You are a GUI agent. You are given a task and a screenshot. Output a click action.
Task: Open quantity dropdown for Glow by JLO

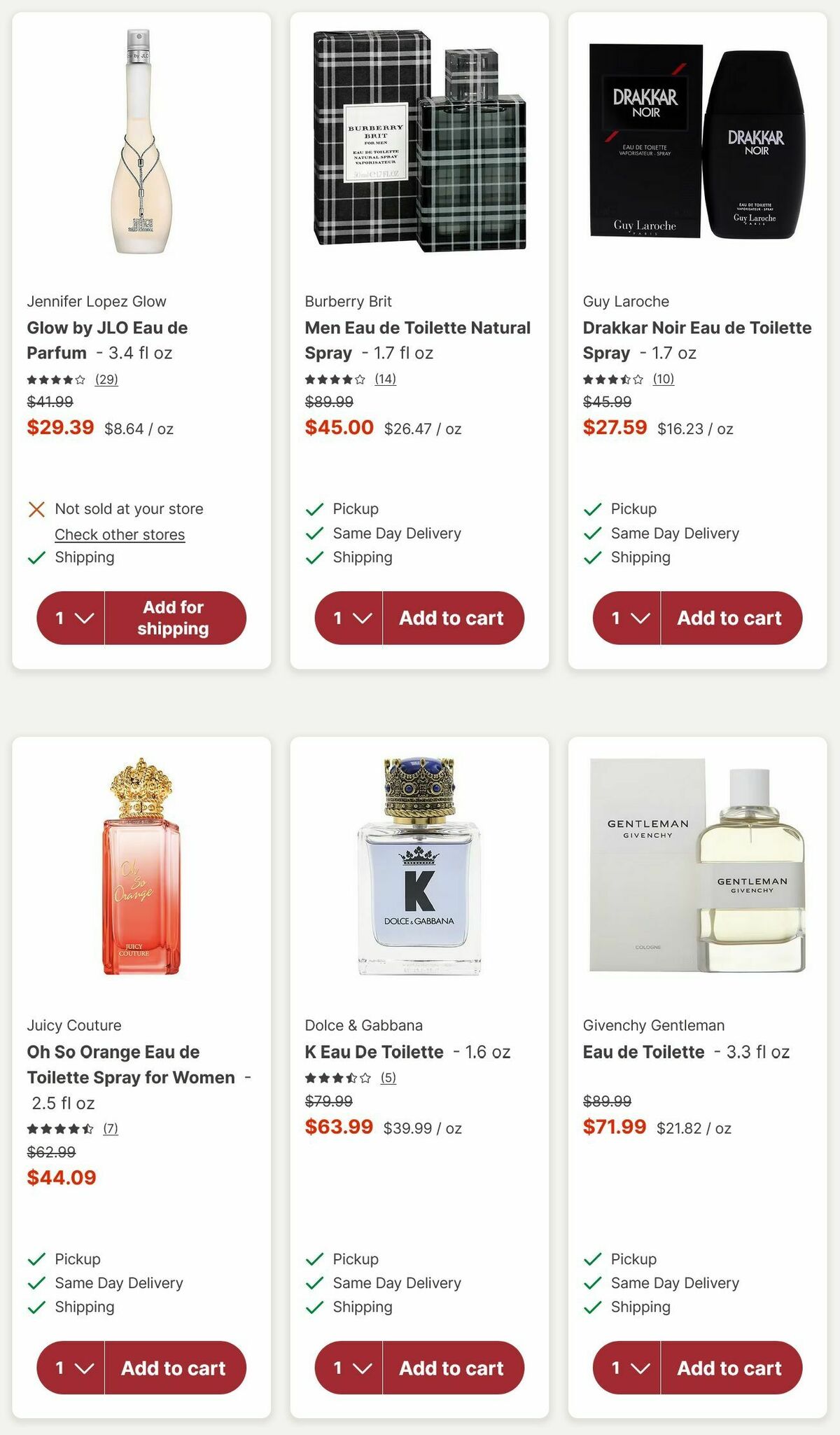71,618
